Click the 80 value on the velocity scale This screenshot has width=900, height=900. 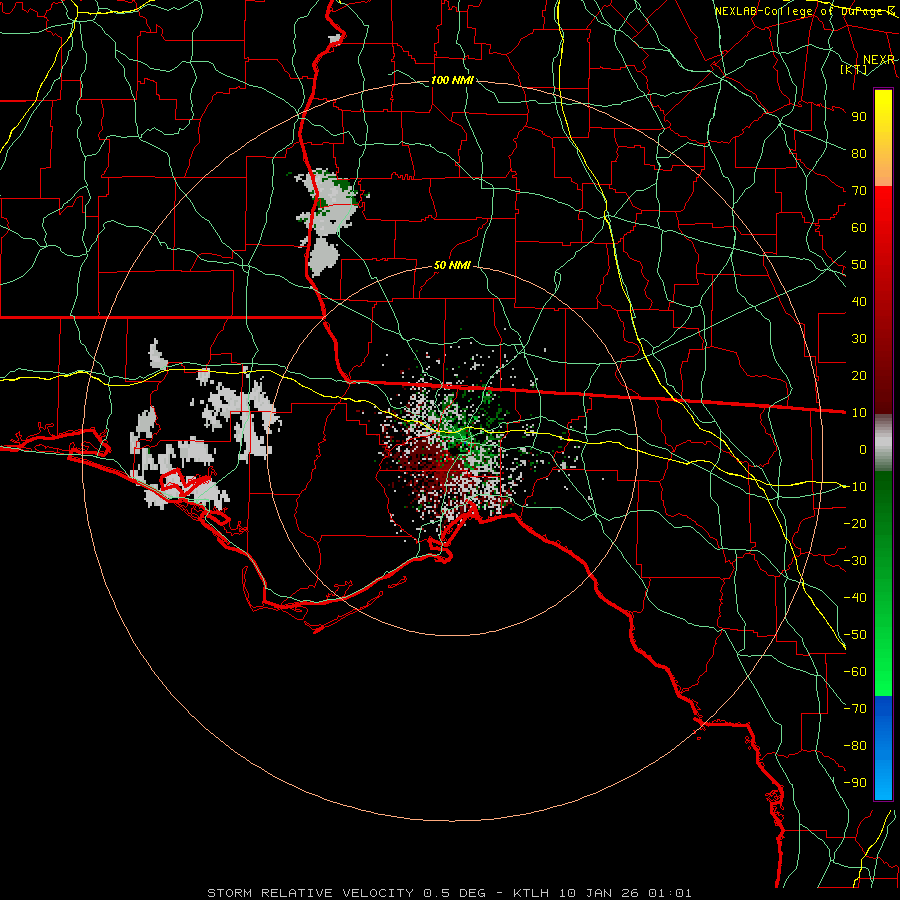click(859, 154)
